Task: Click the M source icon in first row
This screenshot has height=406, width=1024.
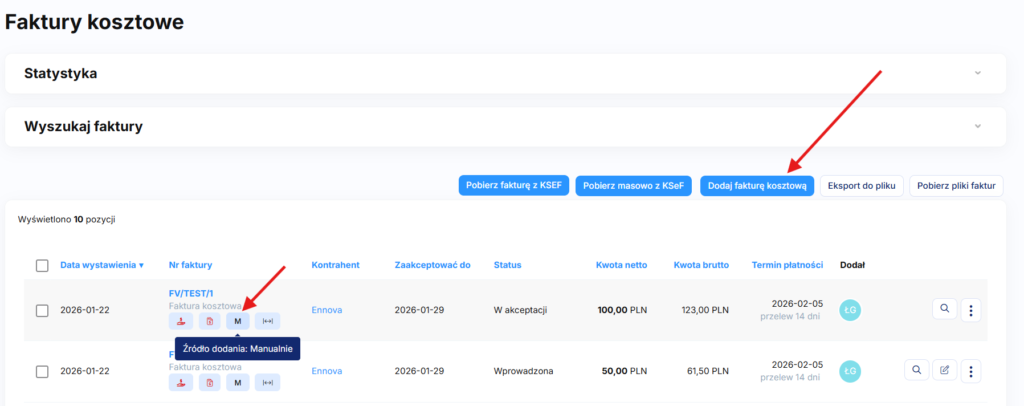Action: coord(238,321)
